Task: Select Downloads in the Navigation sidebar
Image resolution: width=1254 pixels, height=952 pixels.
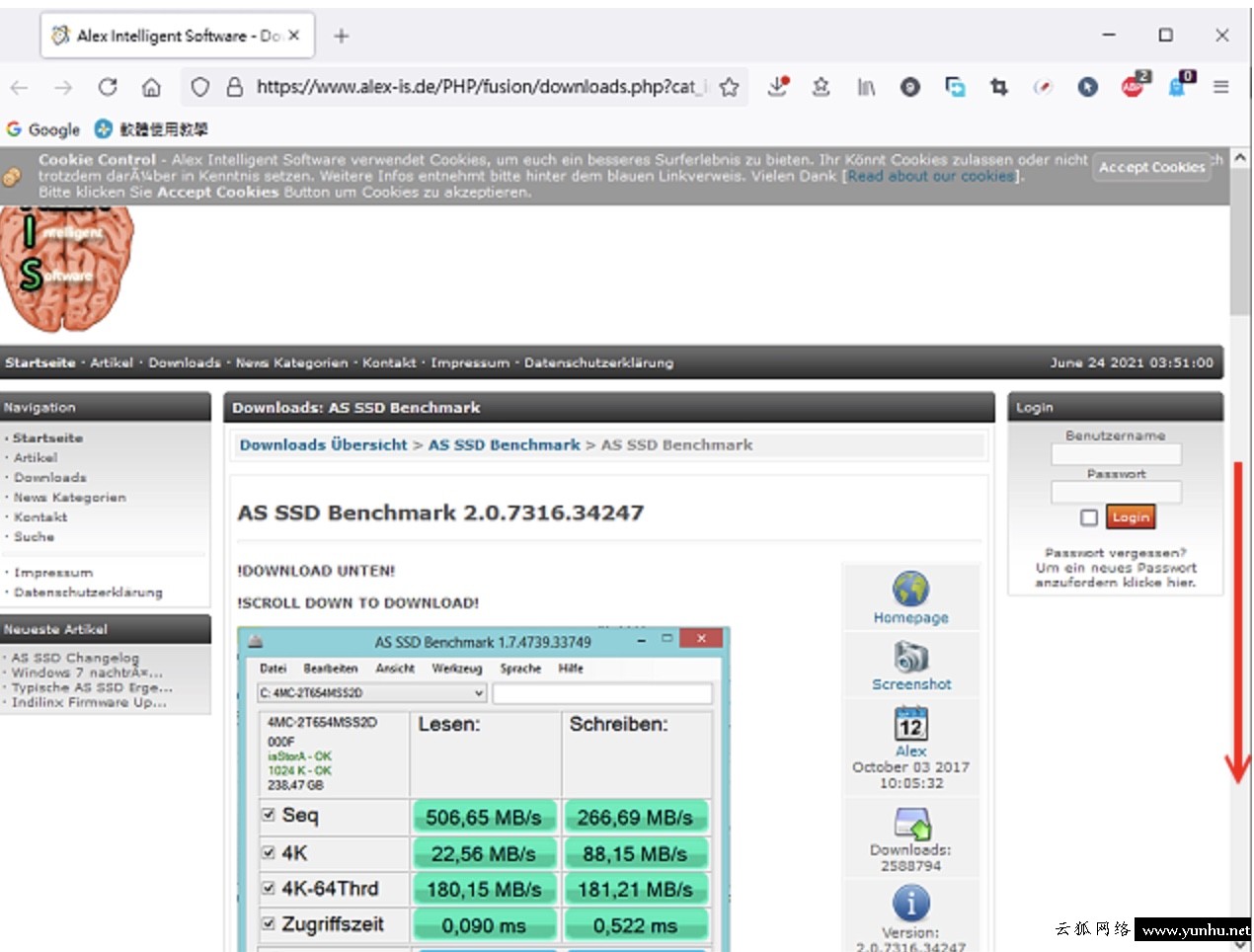Action: (50, 477)
